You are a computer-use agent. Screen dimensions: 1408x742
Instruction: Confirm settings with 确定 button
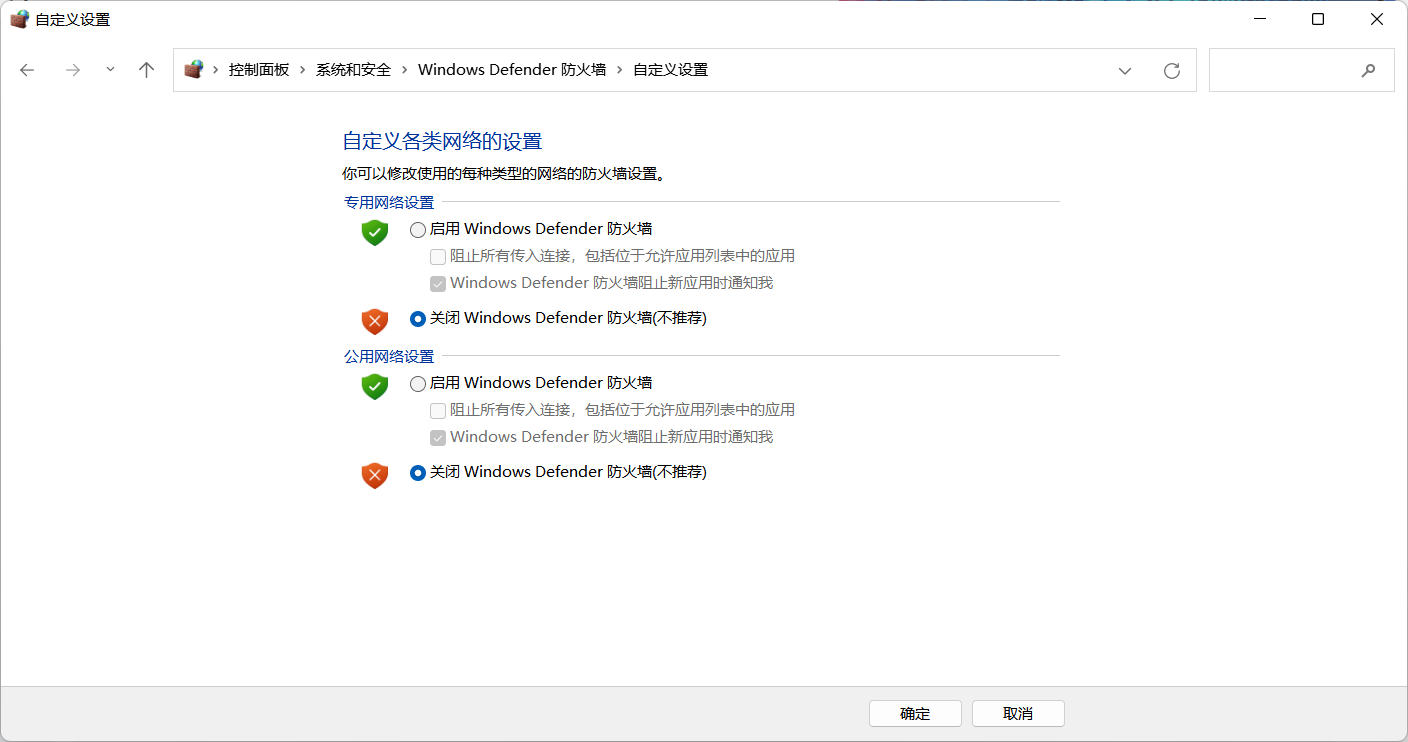[915, 713]
